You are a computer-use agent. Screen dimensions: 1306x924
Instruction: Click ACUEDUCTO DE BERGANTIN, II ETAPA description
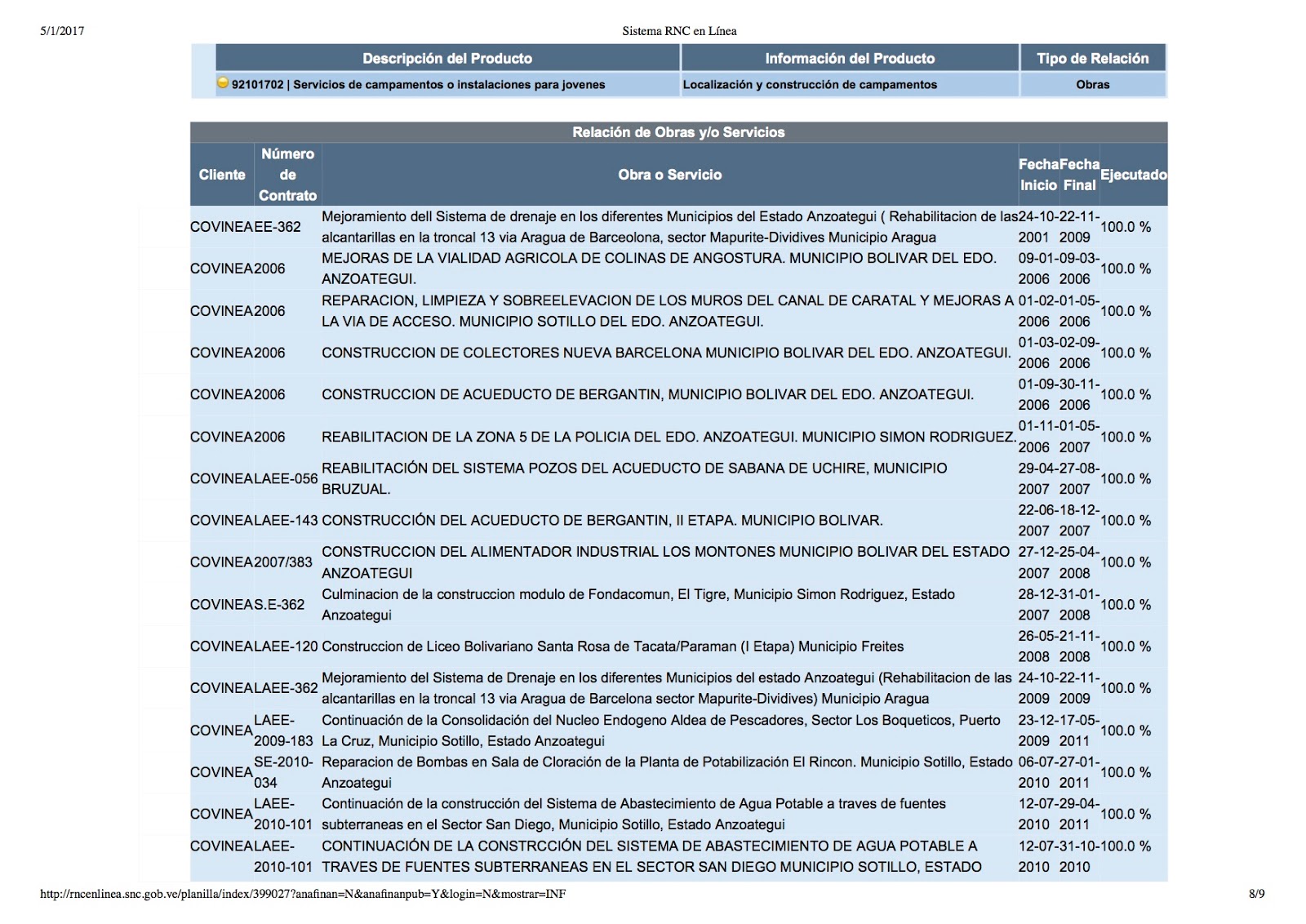602,520
